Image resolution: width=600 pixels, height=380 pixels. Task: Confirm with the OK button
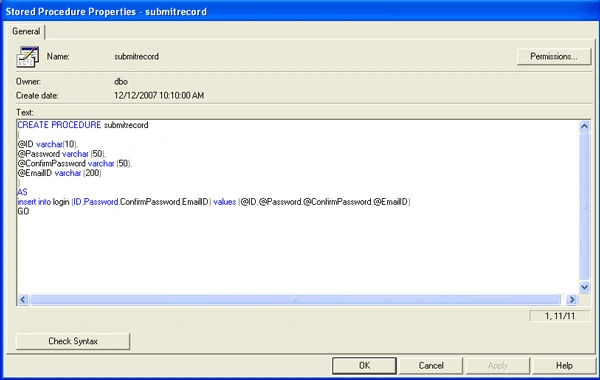click(364, 365)
